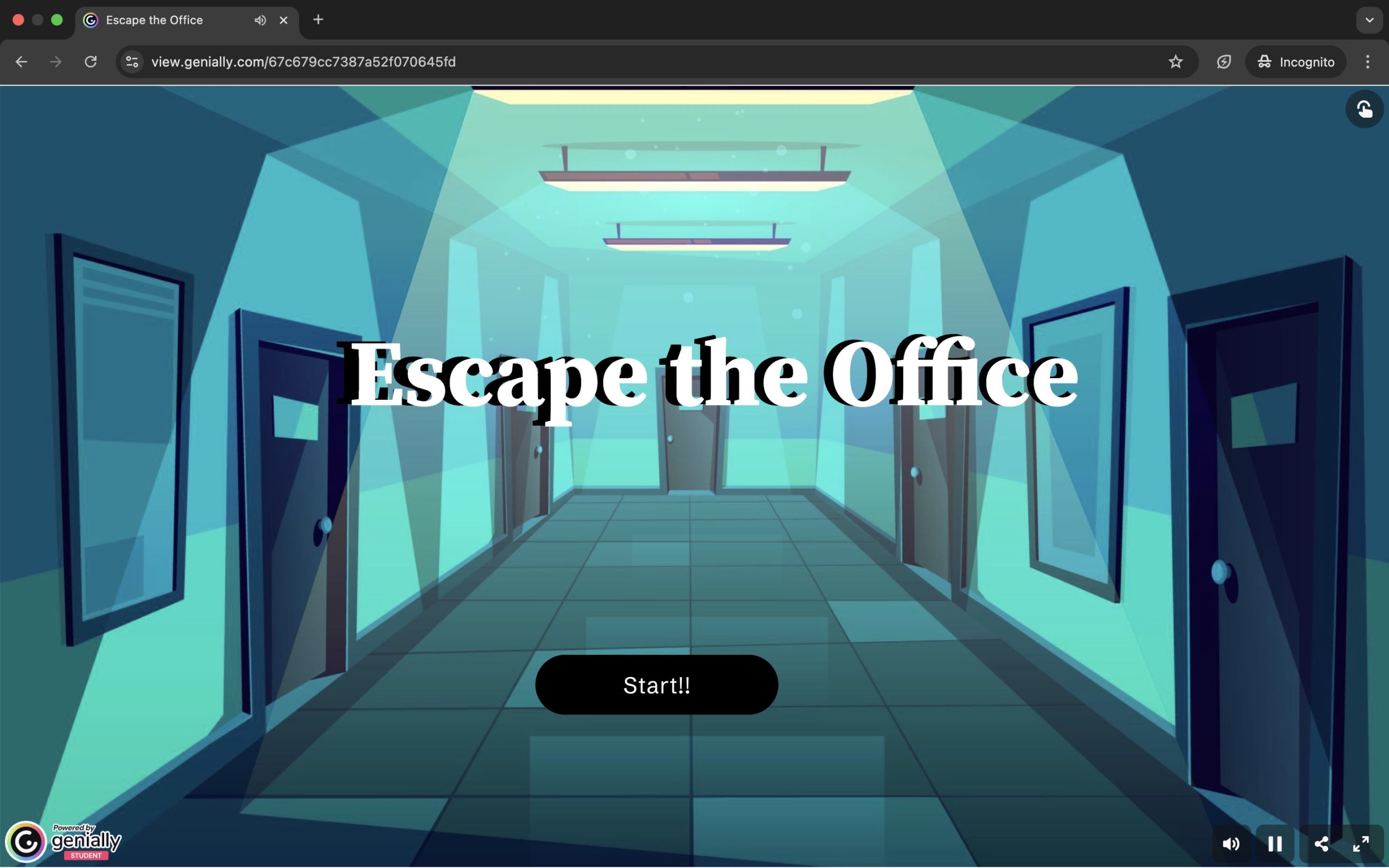Screen dimensions: 1389x868
Task: Open the Incognito profile indicator
Action: 1296,62
